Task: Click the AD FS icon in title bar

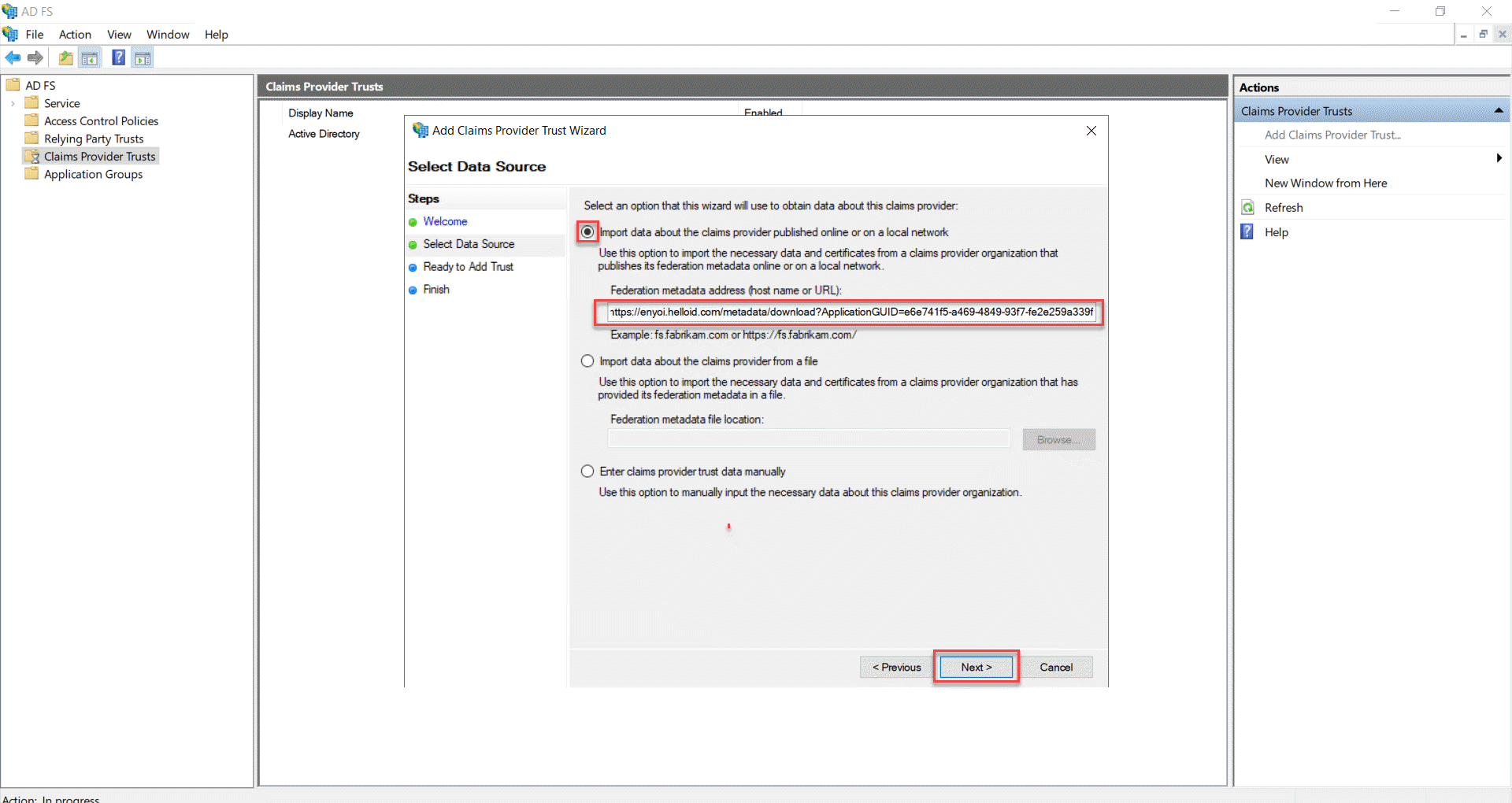Action: coord(9,11)
